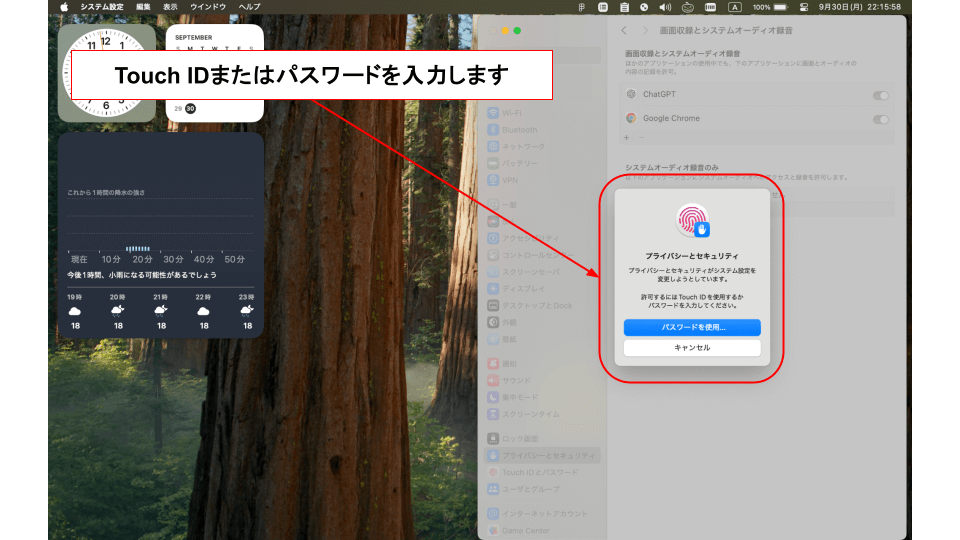
Task: Click the Touch ID fingerprint icon in dialog
Action: 690,220
